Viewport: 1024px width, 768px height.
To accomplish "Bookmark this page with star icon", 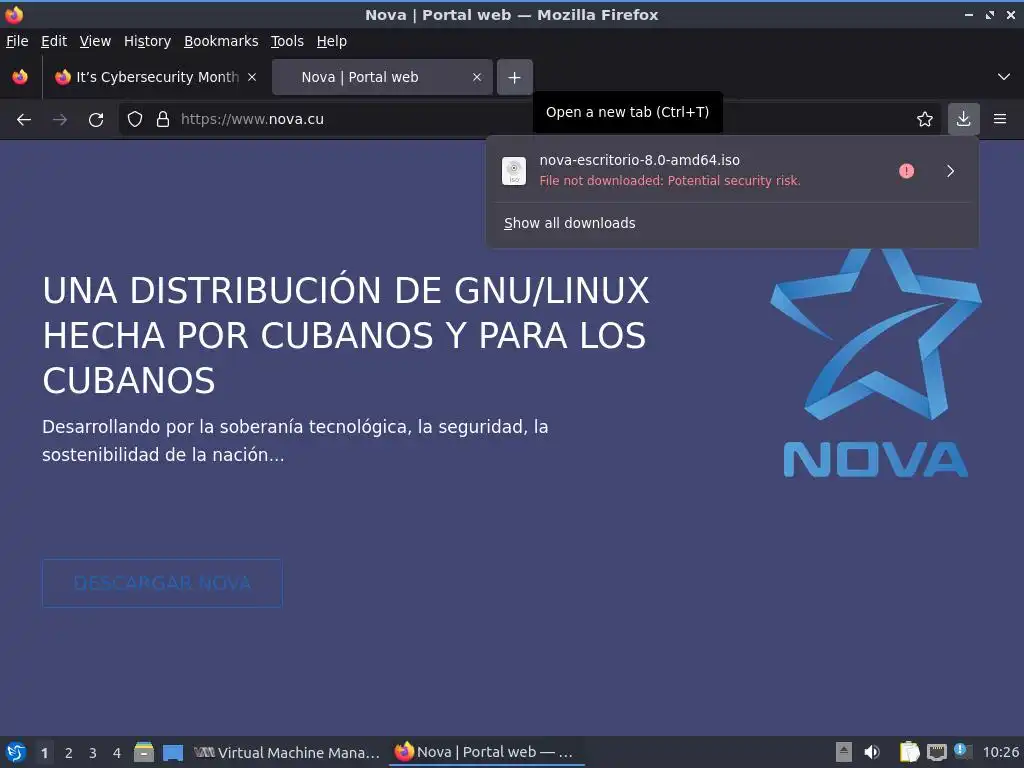I will click(925, 120).
